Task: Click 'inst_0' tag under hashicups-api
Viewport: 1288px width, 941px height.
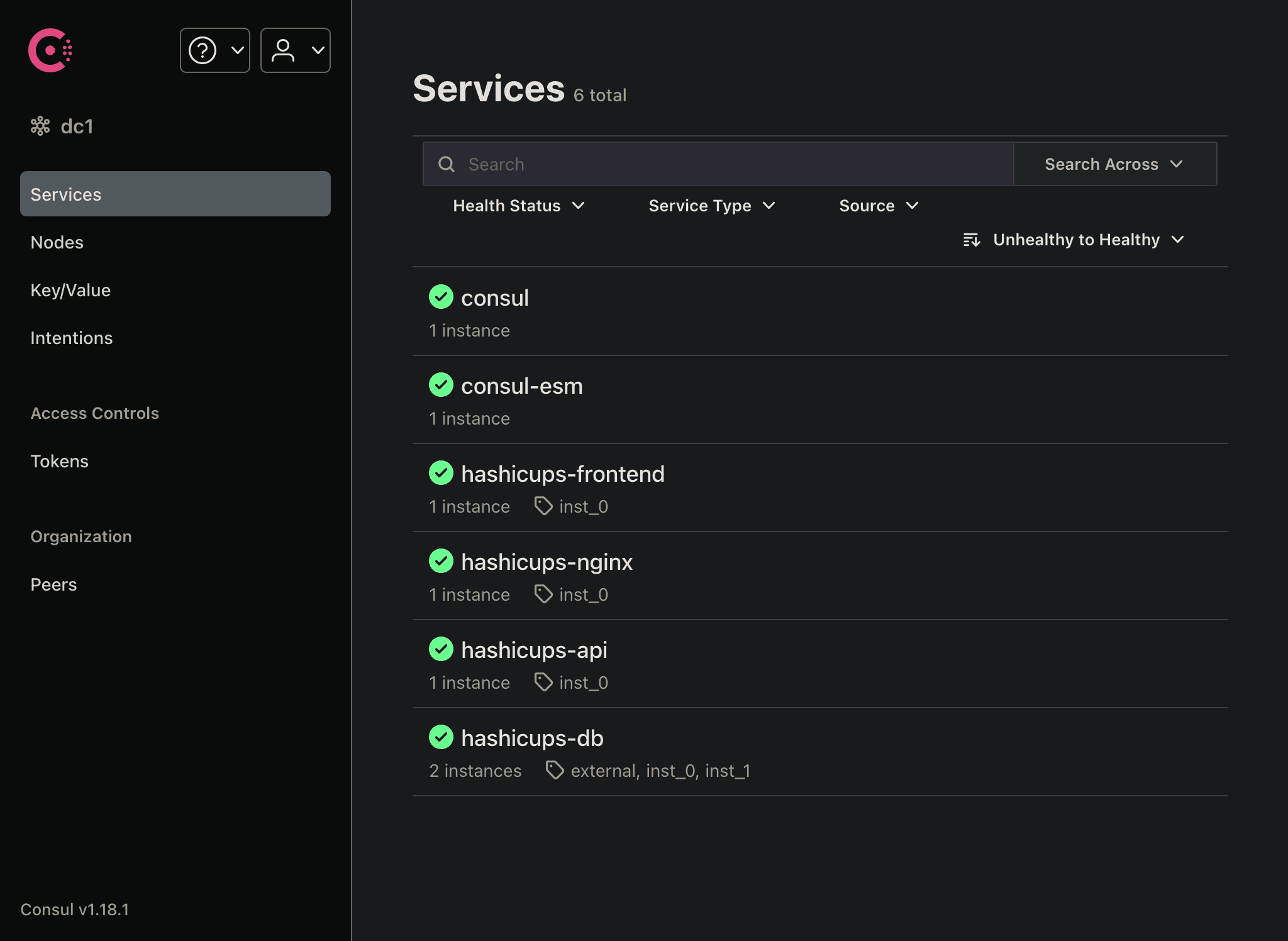Action: [x=584, y=682]
